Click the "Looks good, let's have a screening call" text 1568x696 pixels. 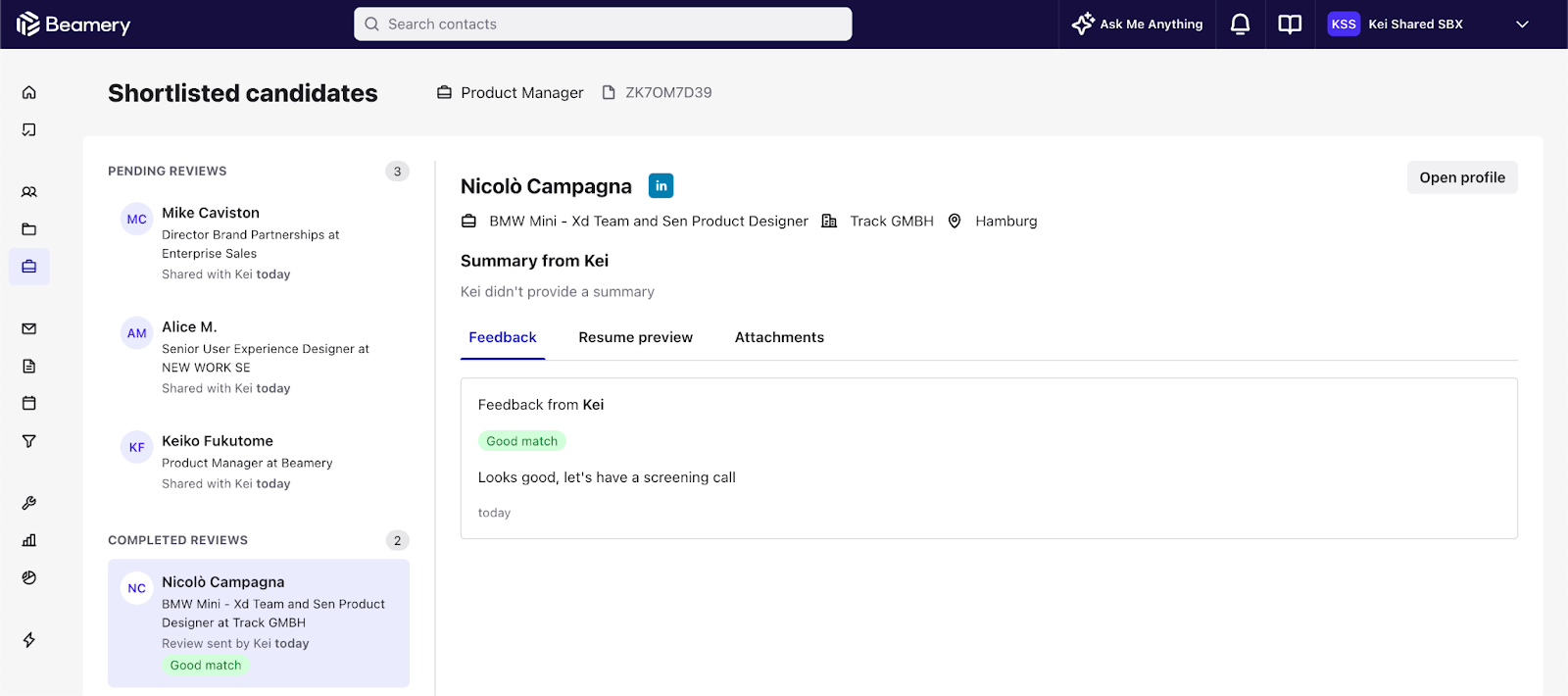pos(607,477)
